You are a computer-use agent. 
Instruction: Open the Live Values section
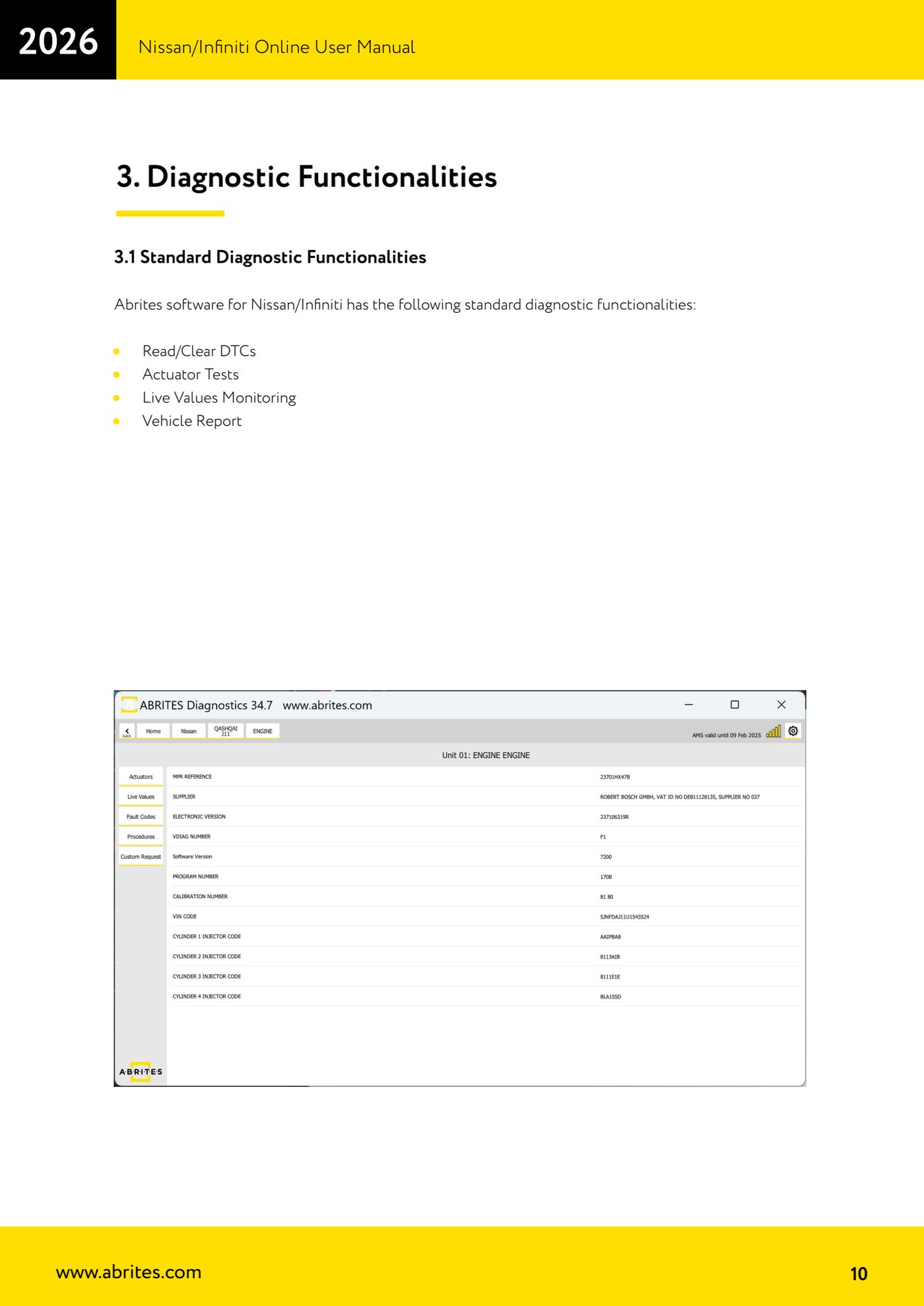click(x=141, y=797)
